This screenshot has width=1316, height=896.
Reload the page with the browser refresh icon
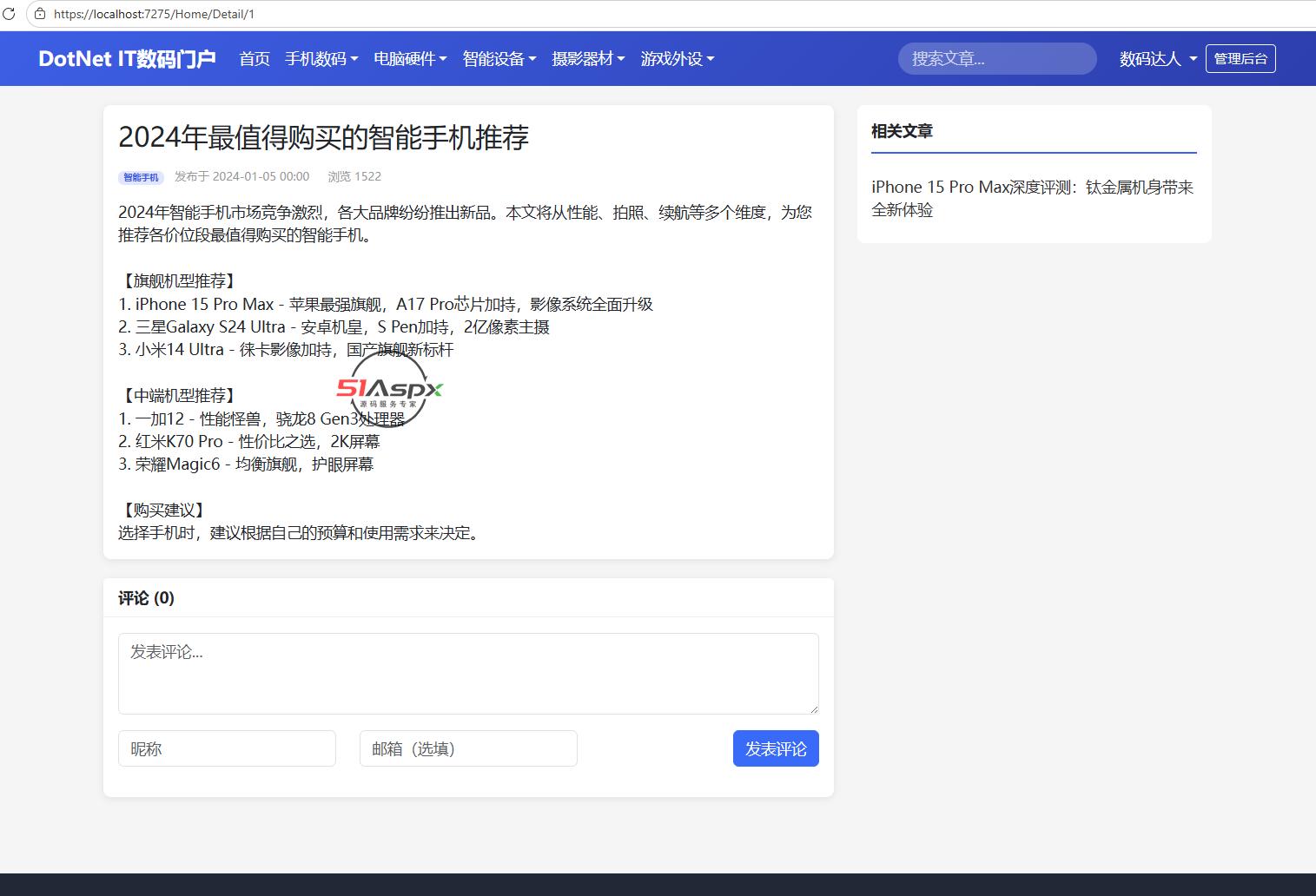click(x=9, y=14)
